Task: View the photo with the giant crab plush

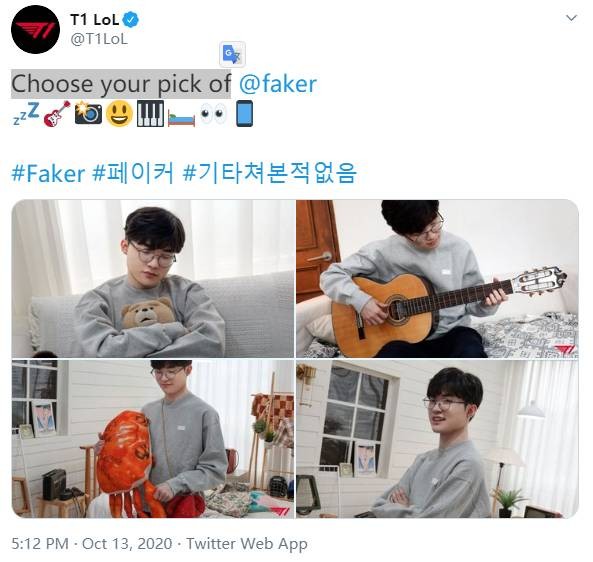Action: click(x=153, y=439)
